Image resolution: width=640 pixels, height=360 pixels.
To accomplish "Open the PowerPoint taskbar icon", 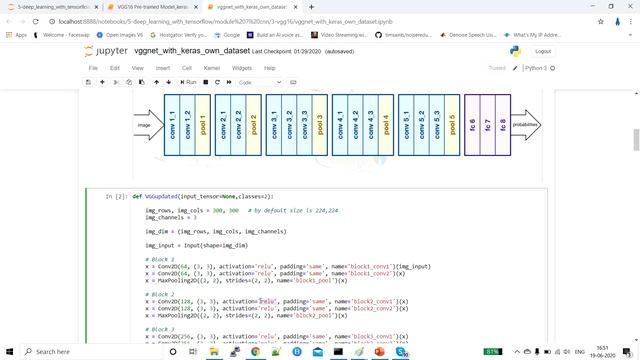I will (x=380, y=351).
